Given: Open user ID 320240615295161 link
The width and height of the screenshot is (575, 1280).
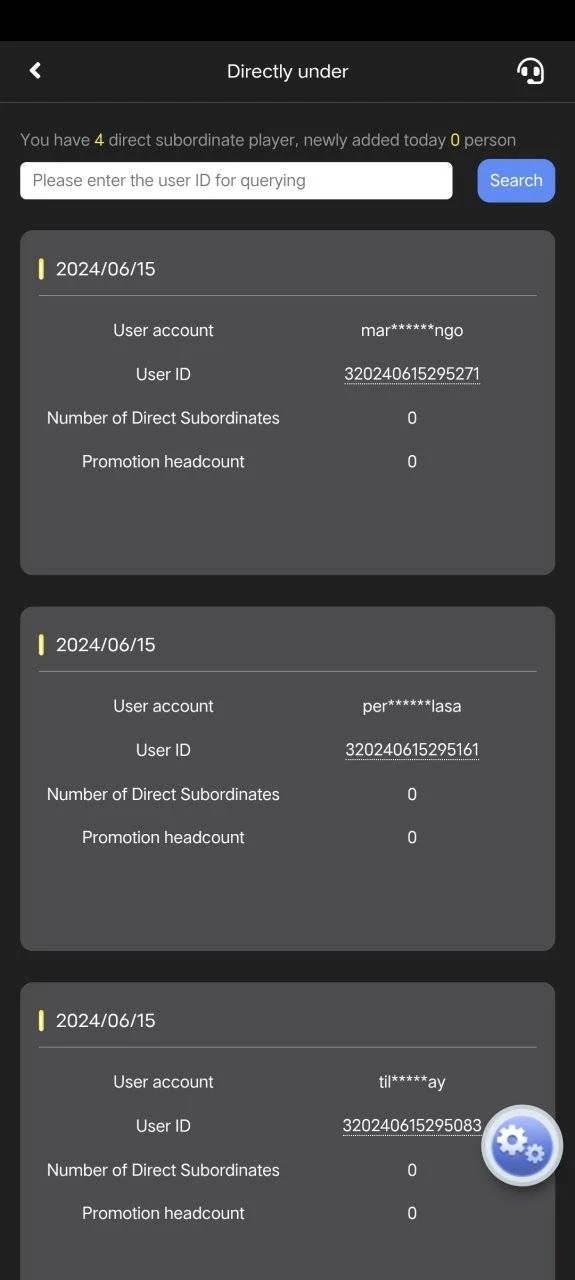Looking at the screenshot, I should click(412, 750).
